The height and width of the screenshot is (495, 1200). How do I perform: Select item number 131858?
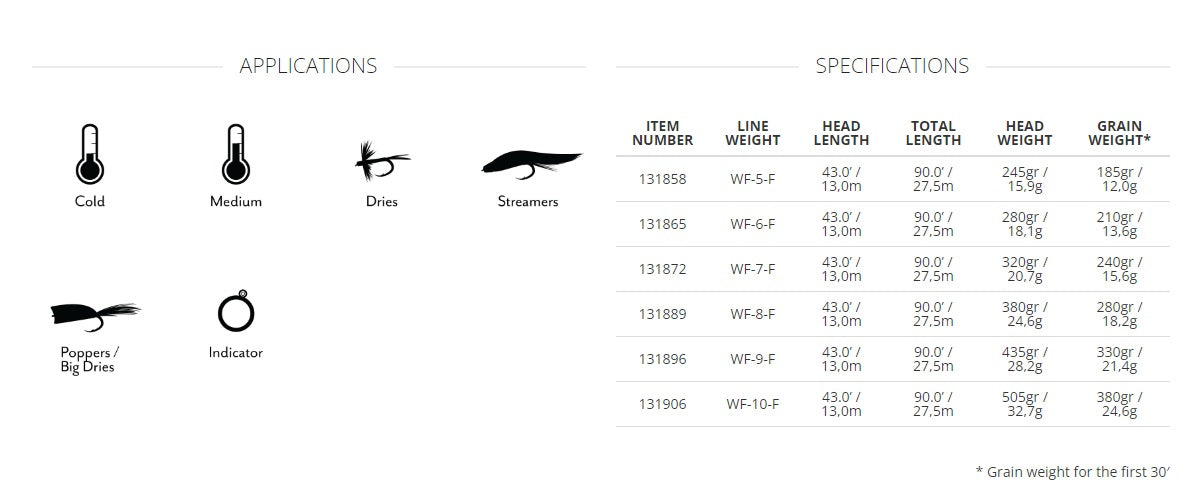662,179
